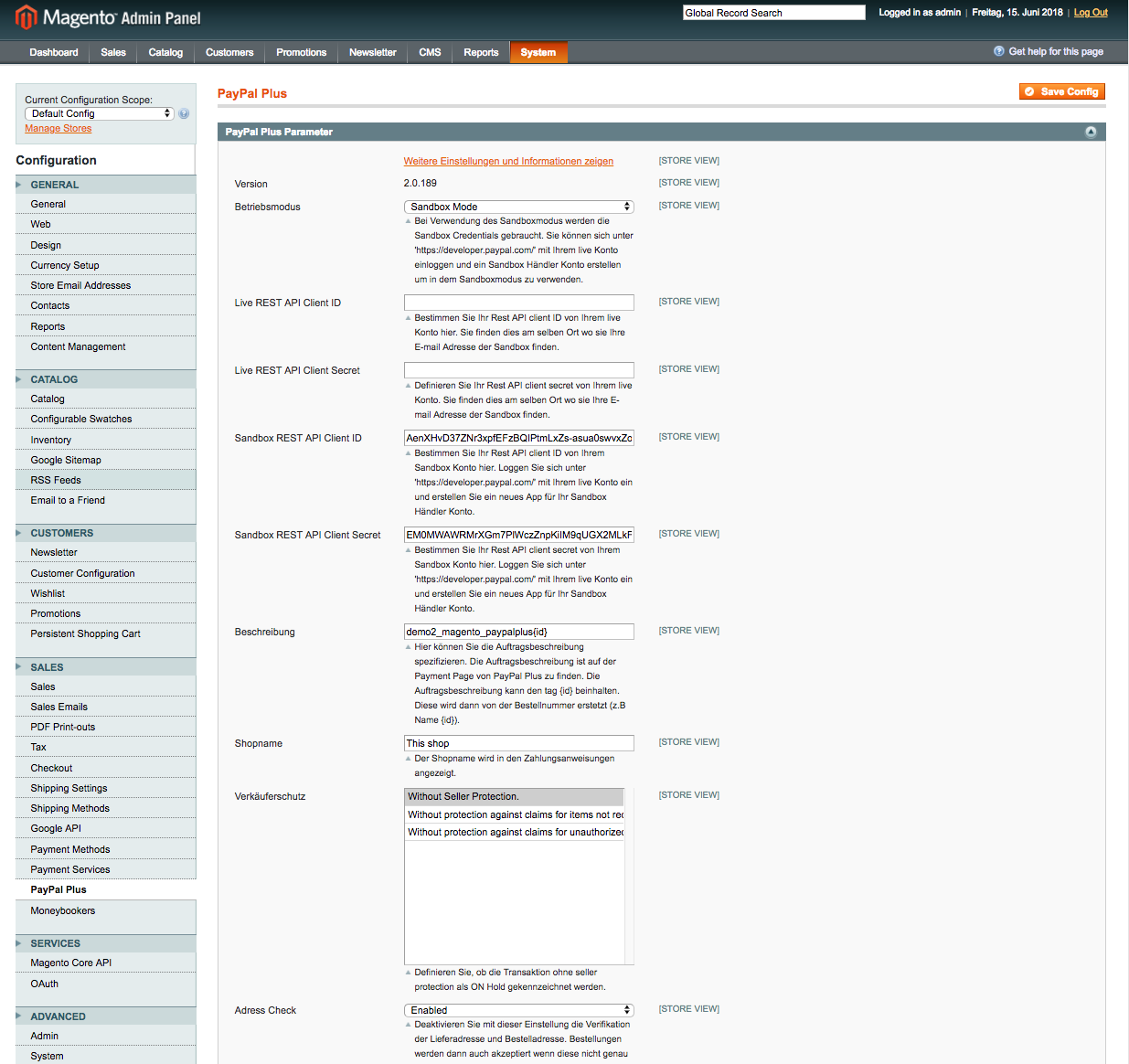Open Shipping Methods section
Image resolution: width=1129 pixels, height=1064 pixels.
[106, 809]
